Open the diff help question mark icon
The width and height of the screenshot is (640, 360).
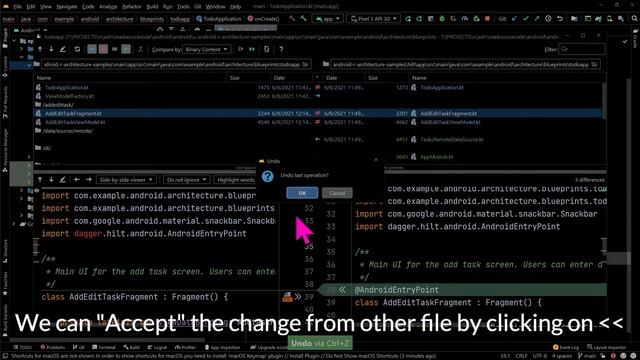point(281,49)
